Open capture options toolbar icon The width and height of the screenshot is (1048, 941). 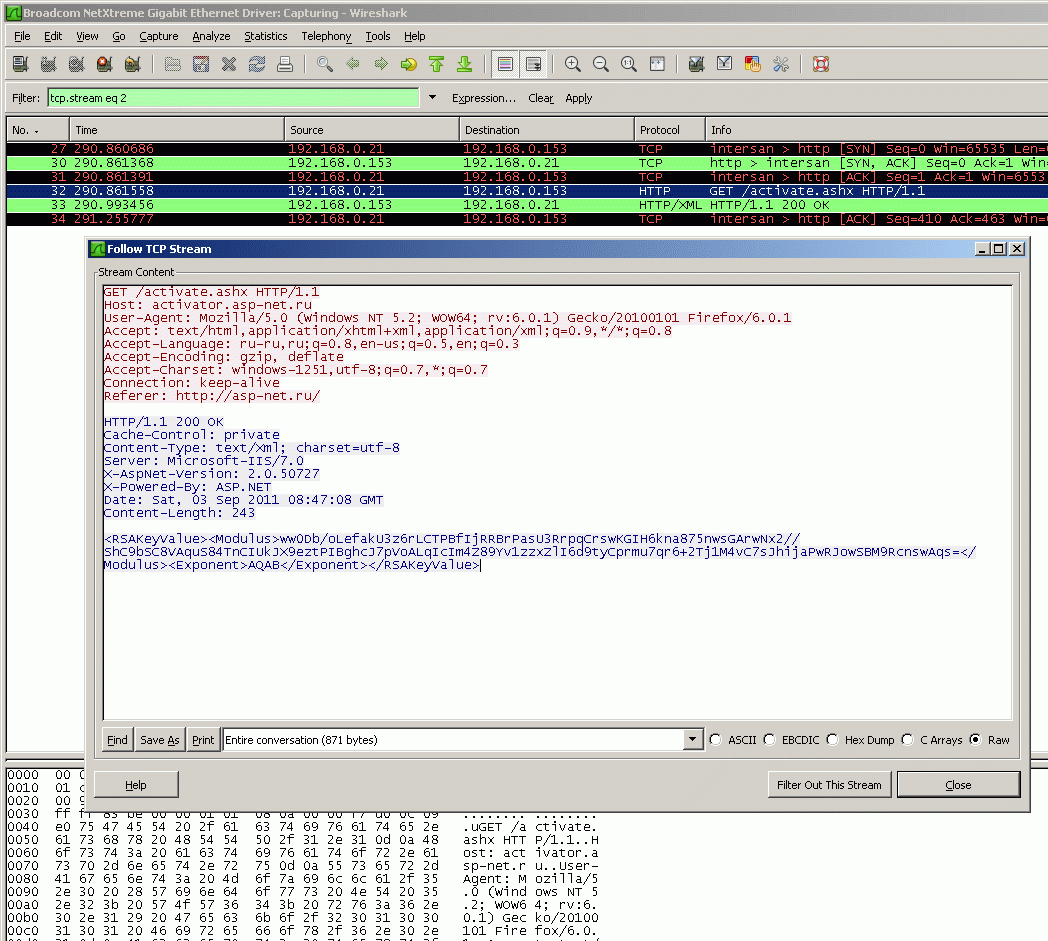(x=48, y=64)
